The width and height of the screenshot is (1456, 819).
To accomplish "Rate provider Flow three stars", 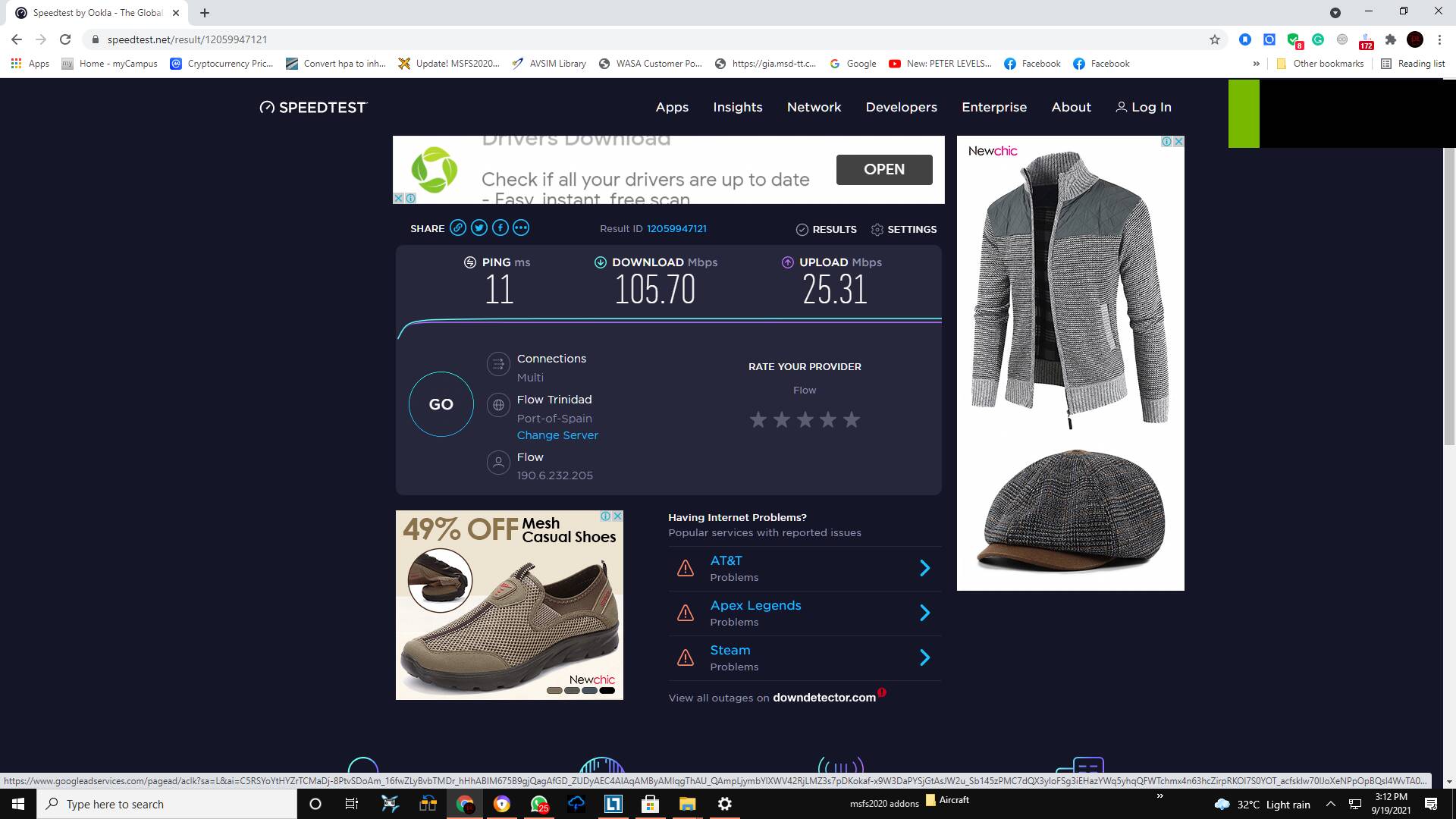I will click(805, 419).
